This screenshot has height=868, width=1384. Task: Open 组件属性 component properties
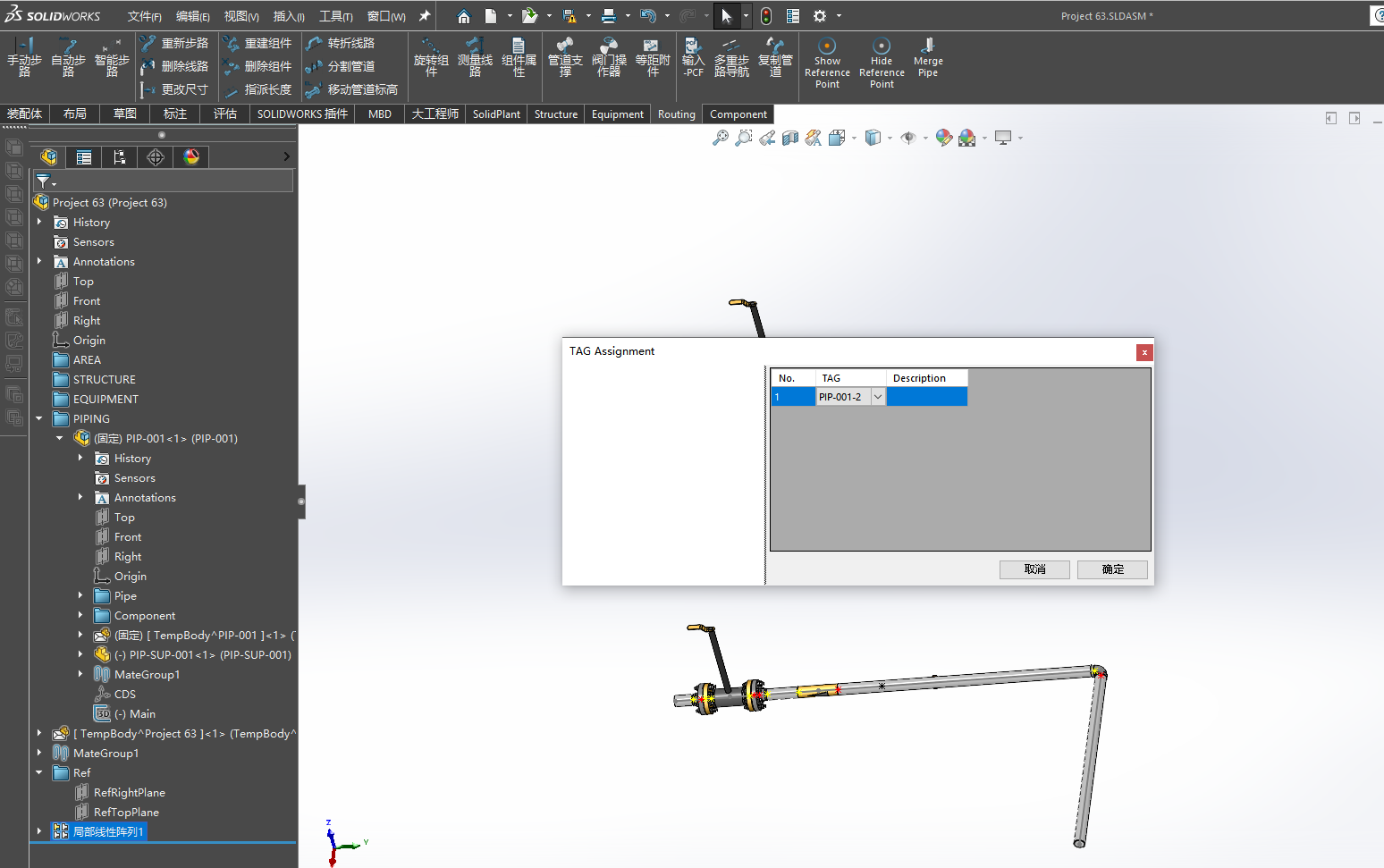pyautogui.click(x=519, y=58)
